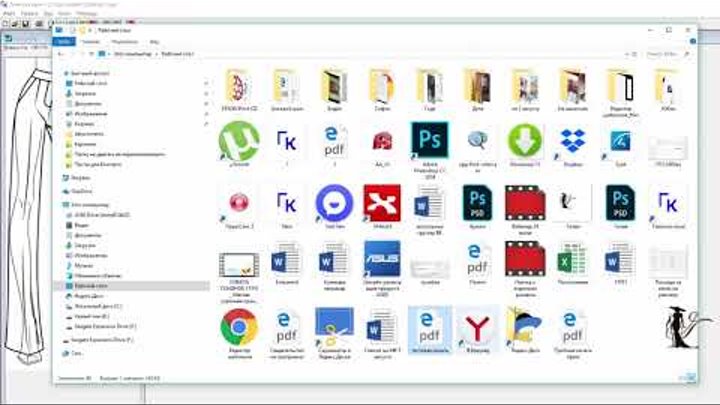720x405 pixels.
Task: Open the Word document beside the Chrome row scissors
Action: pos(382,327)
